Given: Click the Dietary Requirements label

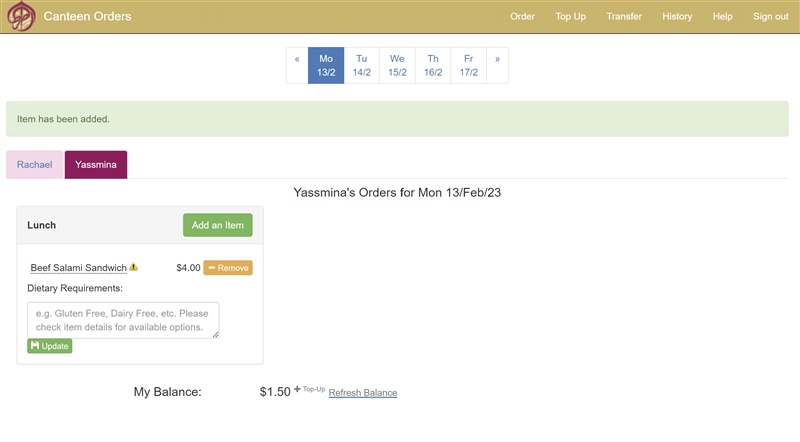Looking at the screenshot, I should click(x=75, y=288).
